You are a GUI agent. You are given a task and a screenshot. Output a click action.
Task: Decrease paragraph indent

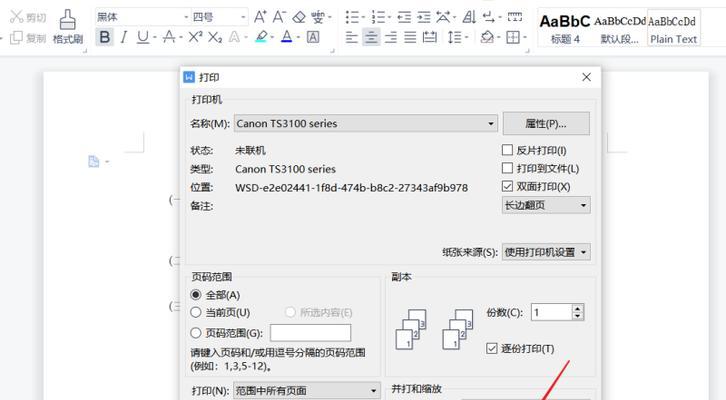[404, 18]
